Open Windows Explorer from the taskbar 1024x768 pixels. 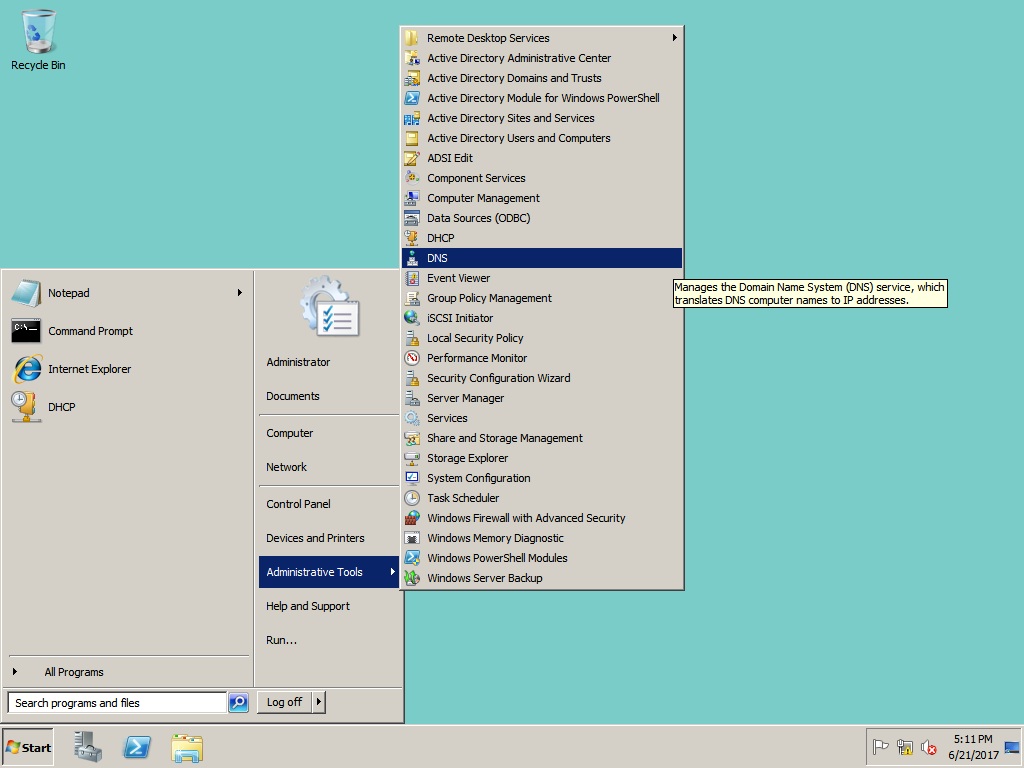click(187, 748)
